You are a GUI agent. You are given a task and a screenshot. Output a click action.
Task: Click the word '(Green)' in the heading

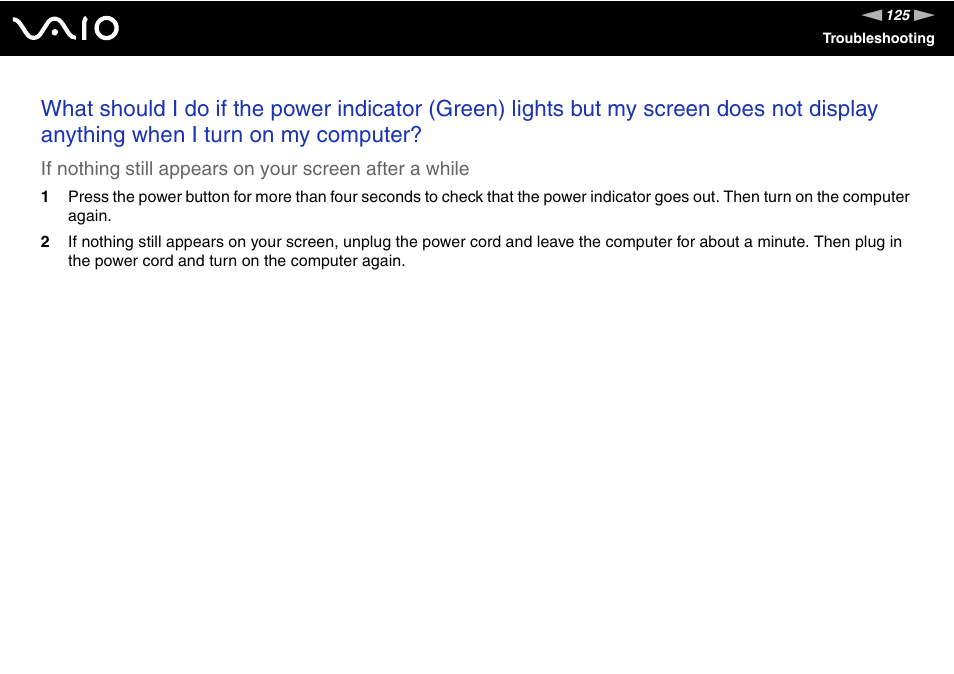[467, 109]
